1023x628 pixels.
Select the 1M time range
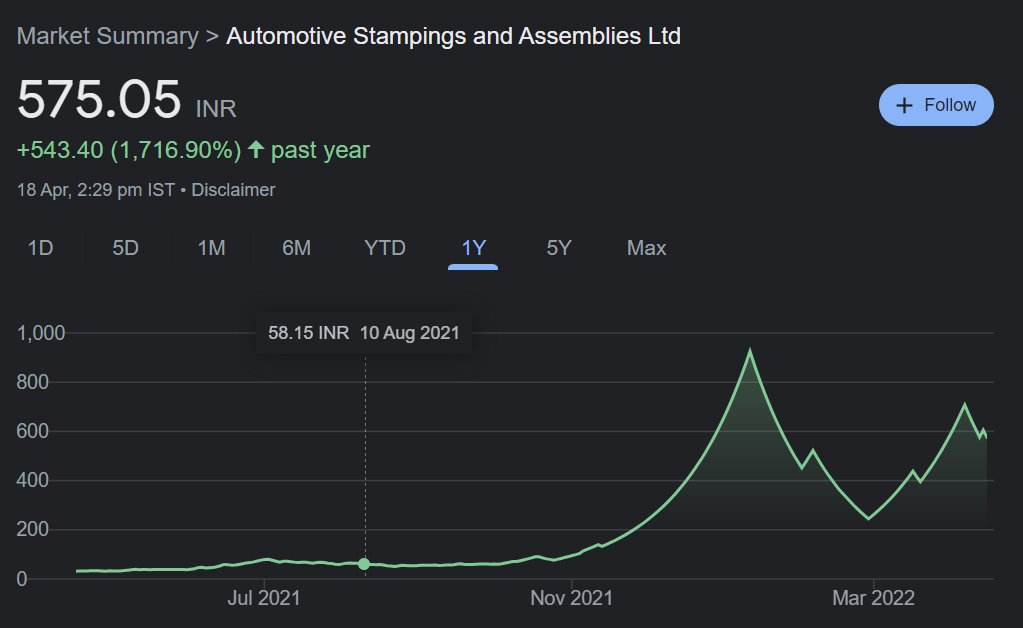pos(211,248)
